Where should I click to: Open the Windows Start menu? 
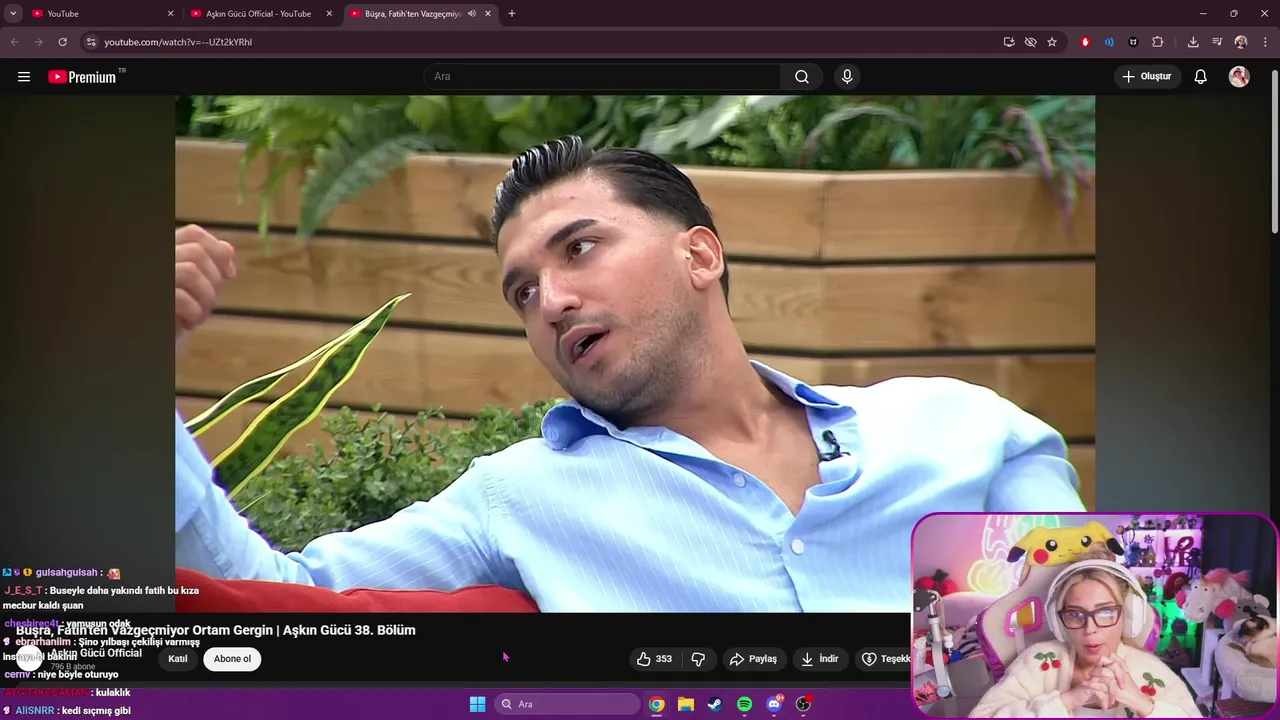(478, 704)
